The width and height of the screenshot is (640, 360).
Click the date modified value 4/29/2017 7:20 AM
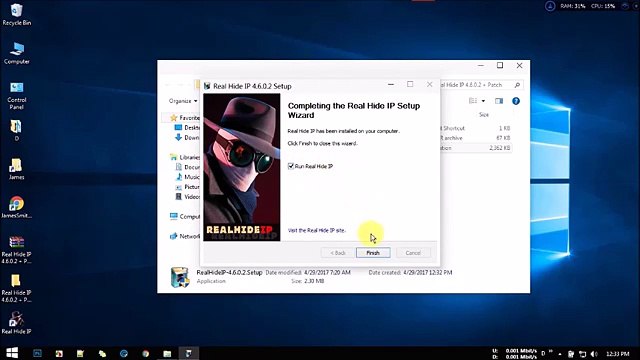pyautogui.click(x=327, y=272)
